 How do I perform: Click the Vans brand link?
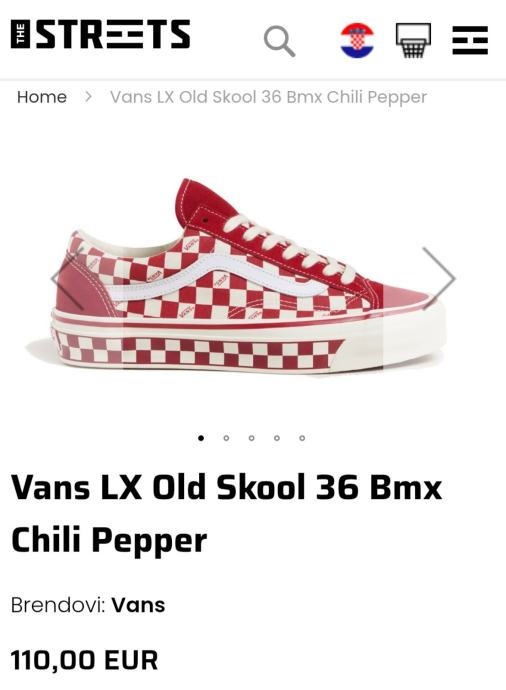pos(138,605)
